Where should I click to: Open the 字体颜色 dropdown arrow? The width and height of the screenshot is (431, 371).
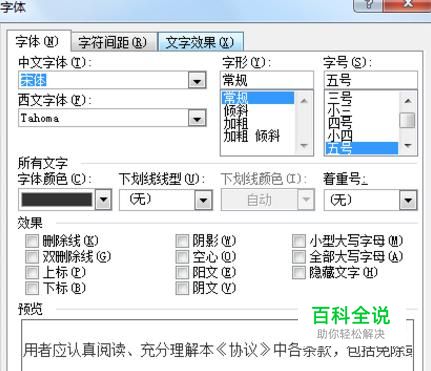click(103, 200)
